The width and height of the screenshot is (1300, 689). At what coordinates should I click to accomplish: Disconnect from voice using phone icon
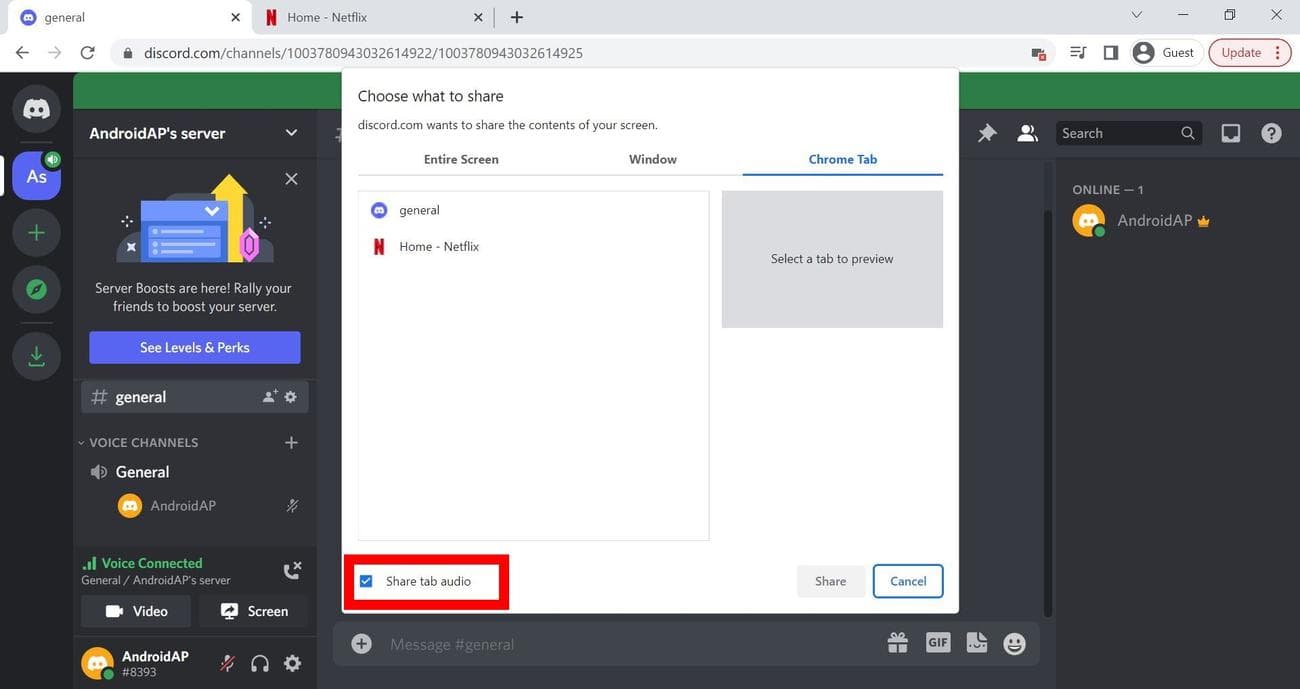click(x=291, y=571)
